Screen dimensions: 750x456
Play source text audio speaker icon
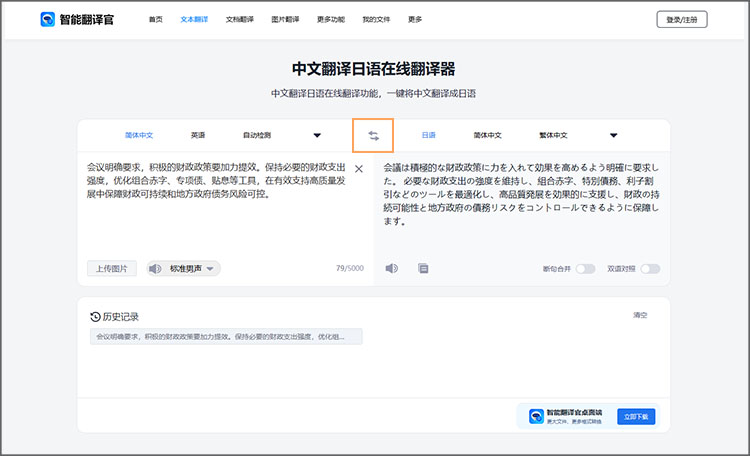155,268
